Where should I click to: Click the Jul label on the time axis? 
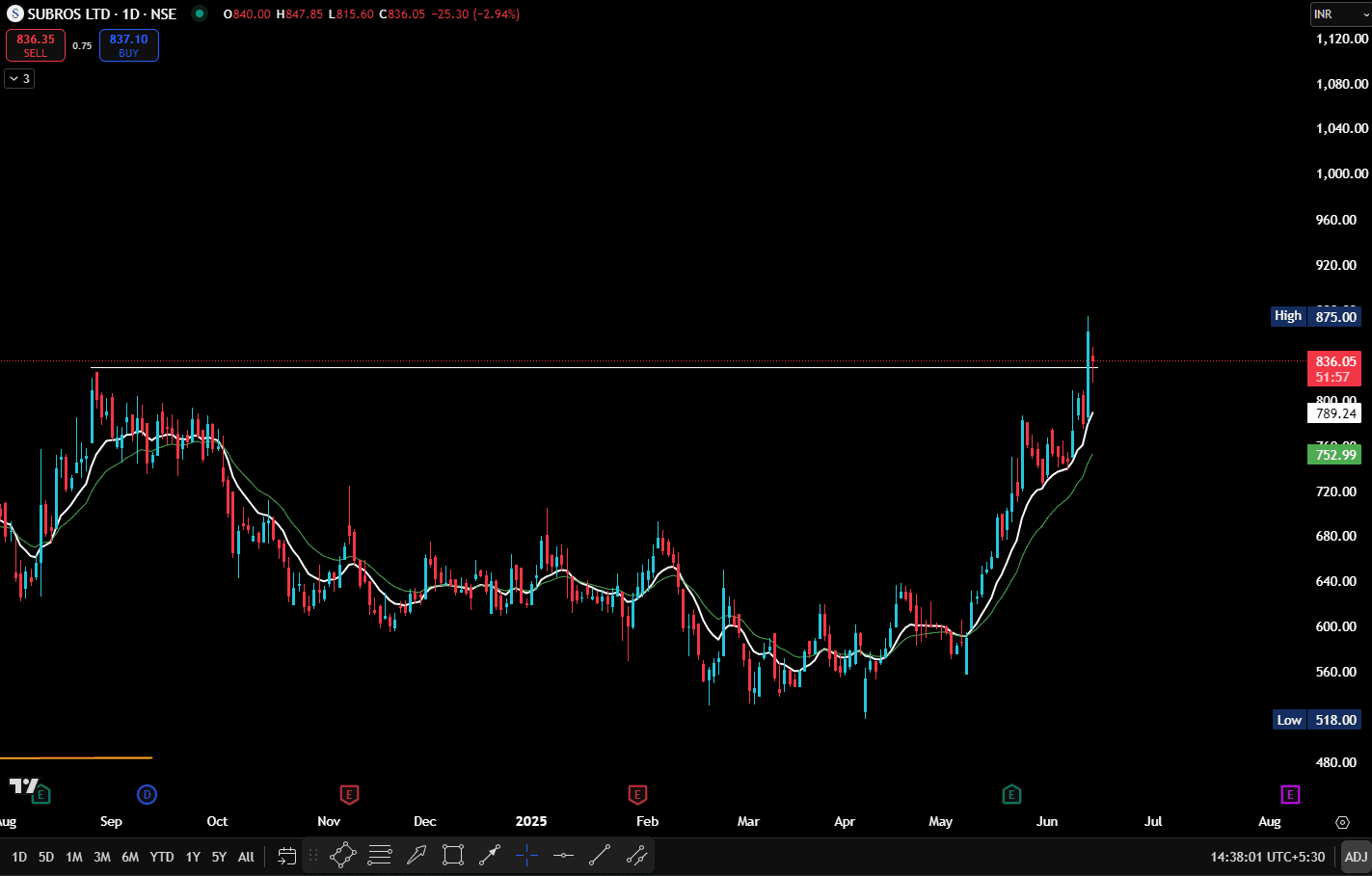1153,822
